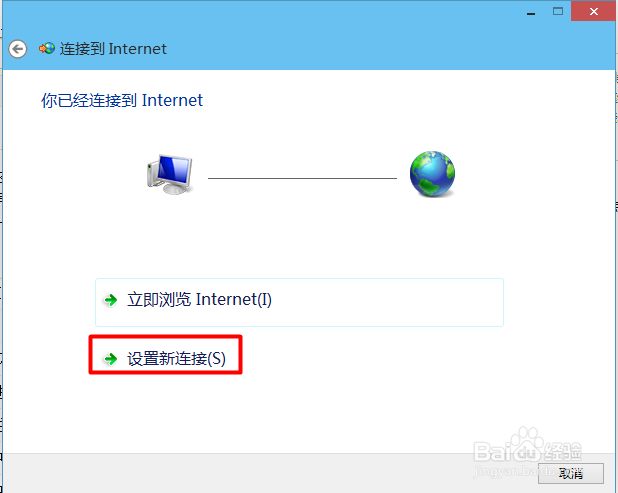
Task: Click the computer monitor icon
Action: (170, 175)
